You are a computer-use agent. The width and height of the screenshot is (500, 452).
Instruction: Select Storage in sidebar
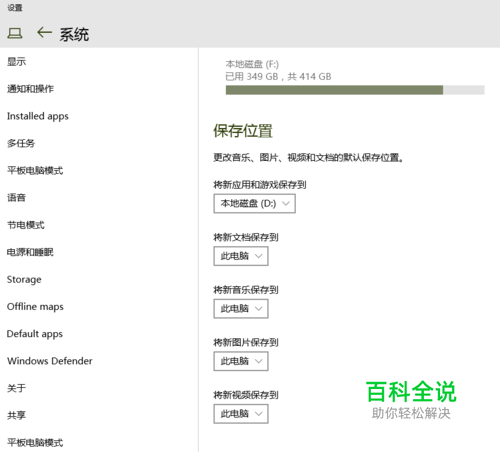coord(24,279)
